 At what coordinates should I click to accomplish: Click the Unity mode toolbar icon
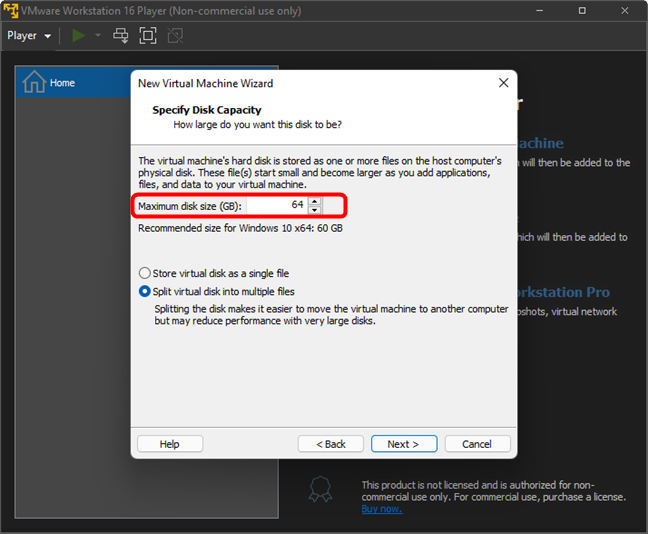[175, 36]
